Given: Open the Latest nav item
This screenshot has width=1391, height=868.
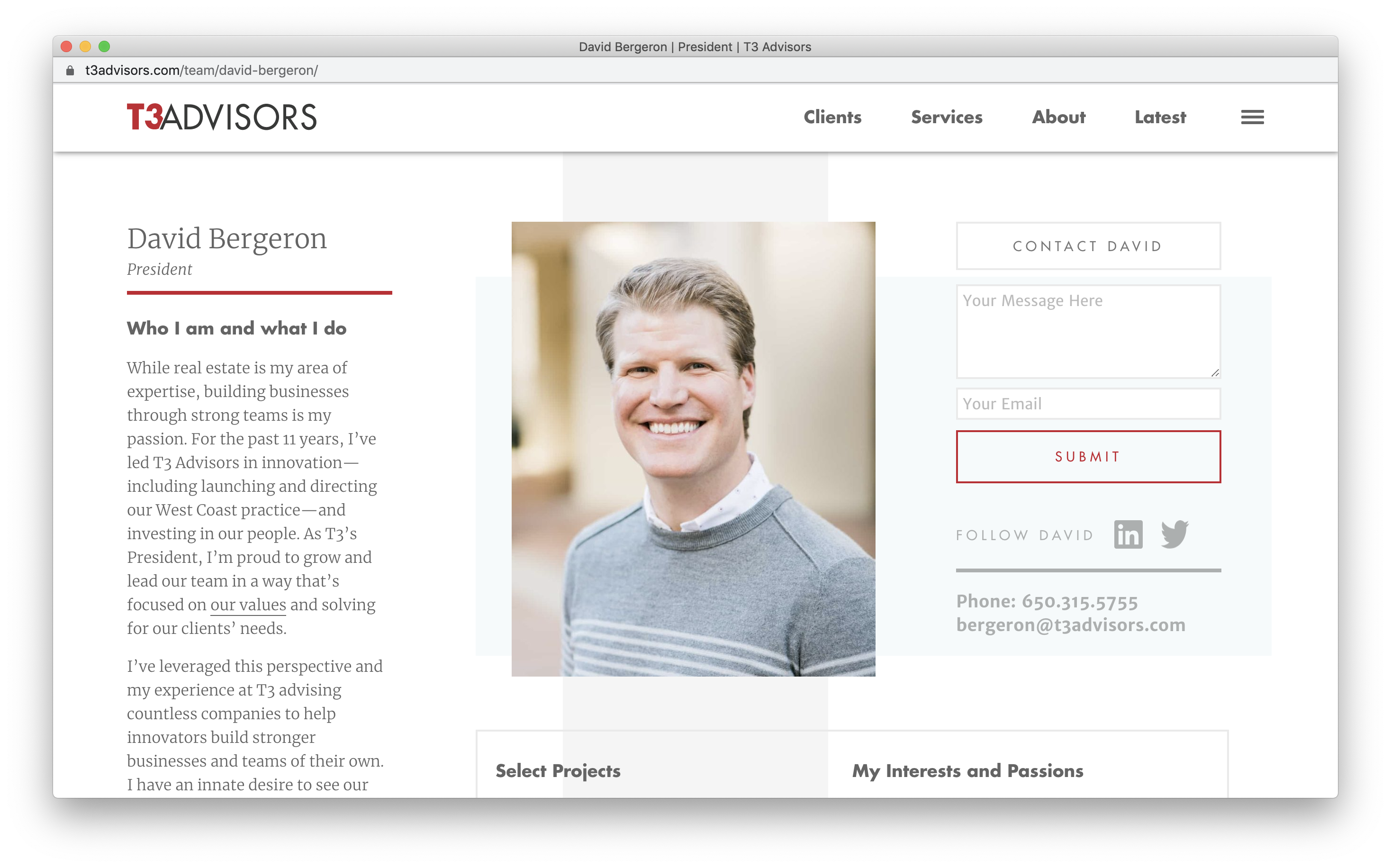Looking at the screenshot, I should click(1160, 117).
